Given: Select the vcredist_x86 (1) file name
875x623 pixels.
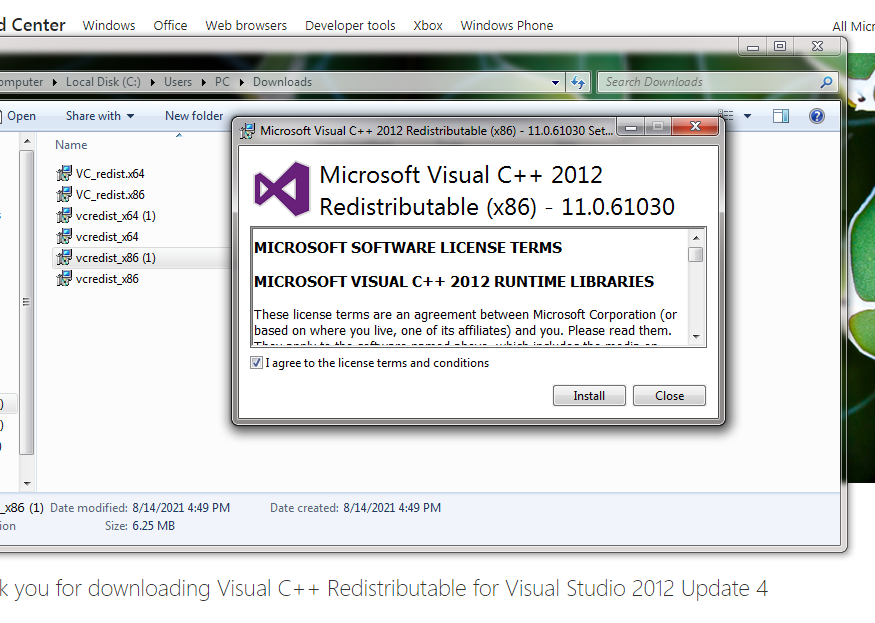Looking at the screenshot, I should [116, 258].
